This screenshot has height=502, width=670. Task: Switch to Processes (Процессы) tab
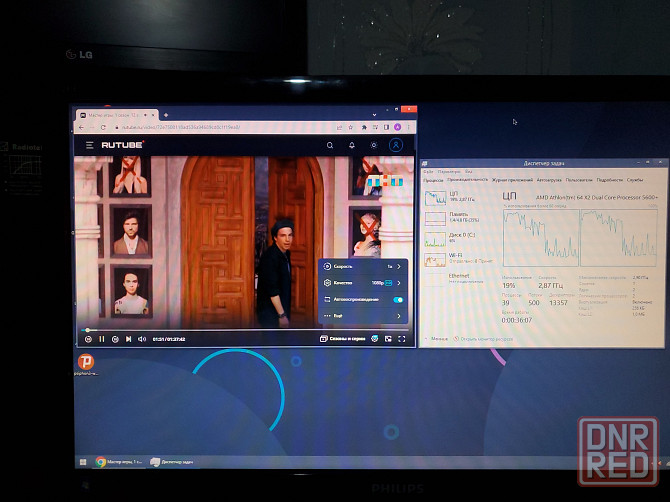point(433,180)
